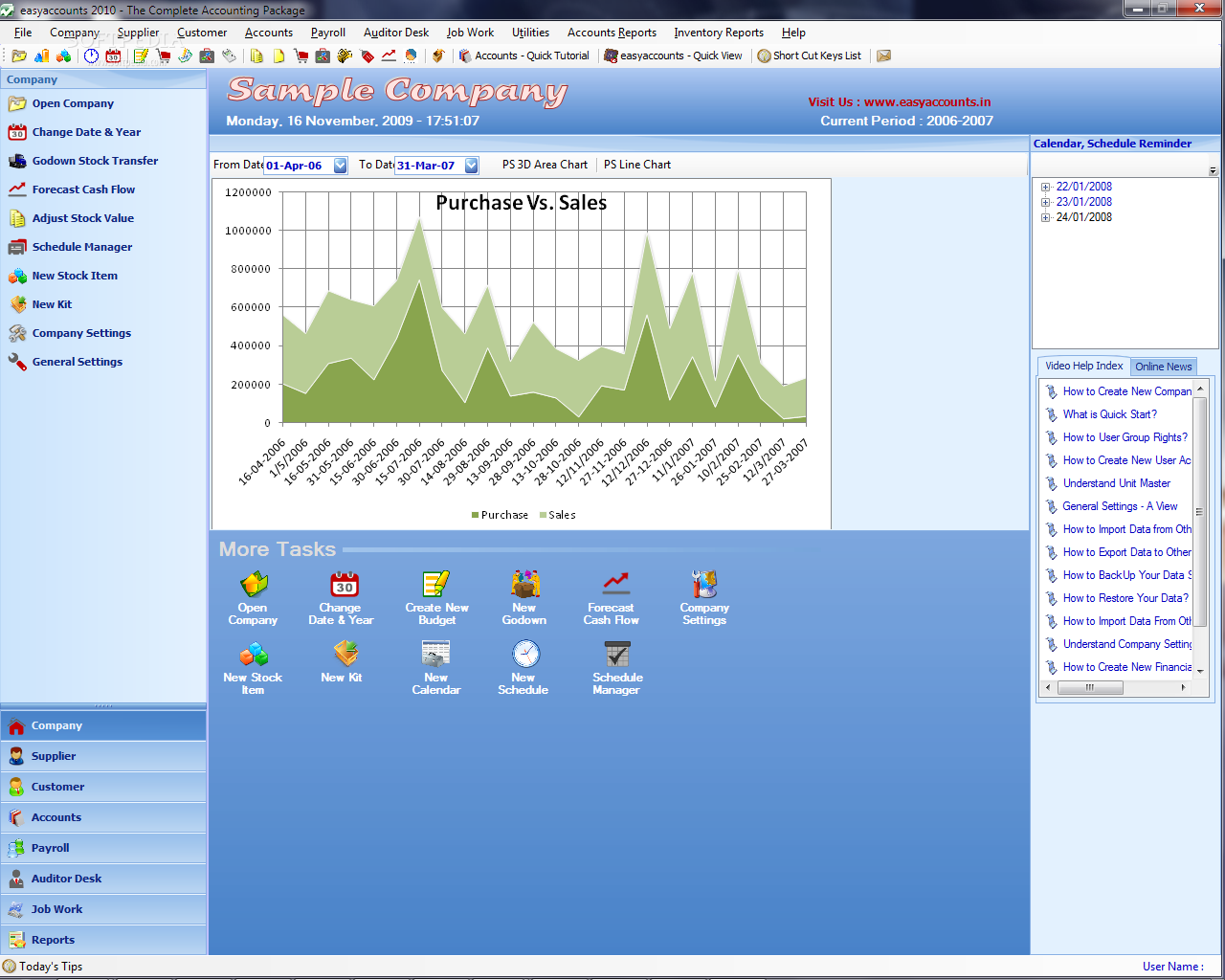The image size is (1225, 980).
Task: Open easyaccounts - Quick View
Action: tap(673, 56)
